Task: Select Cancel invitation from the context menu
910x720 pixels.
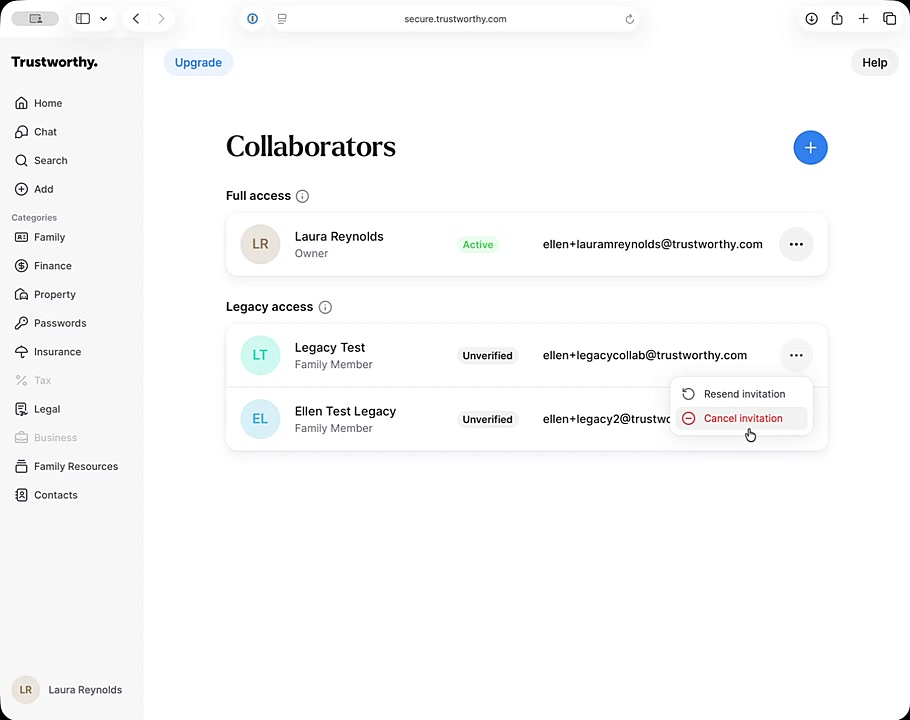Action: 742,418
